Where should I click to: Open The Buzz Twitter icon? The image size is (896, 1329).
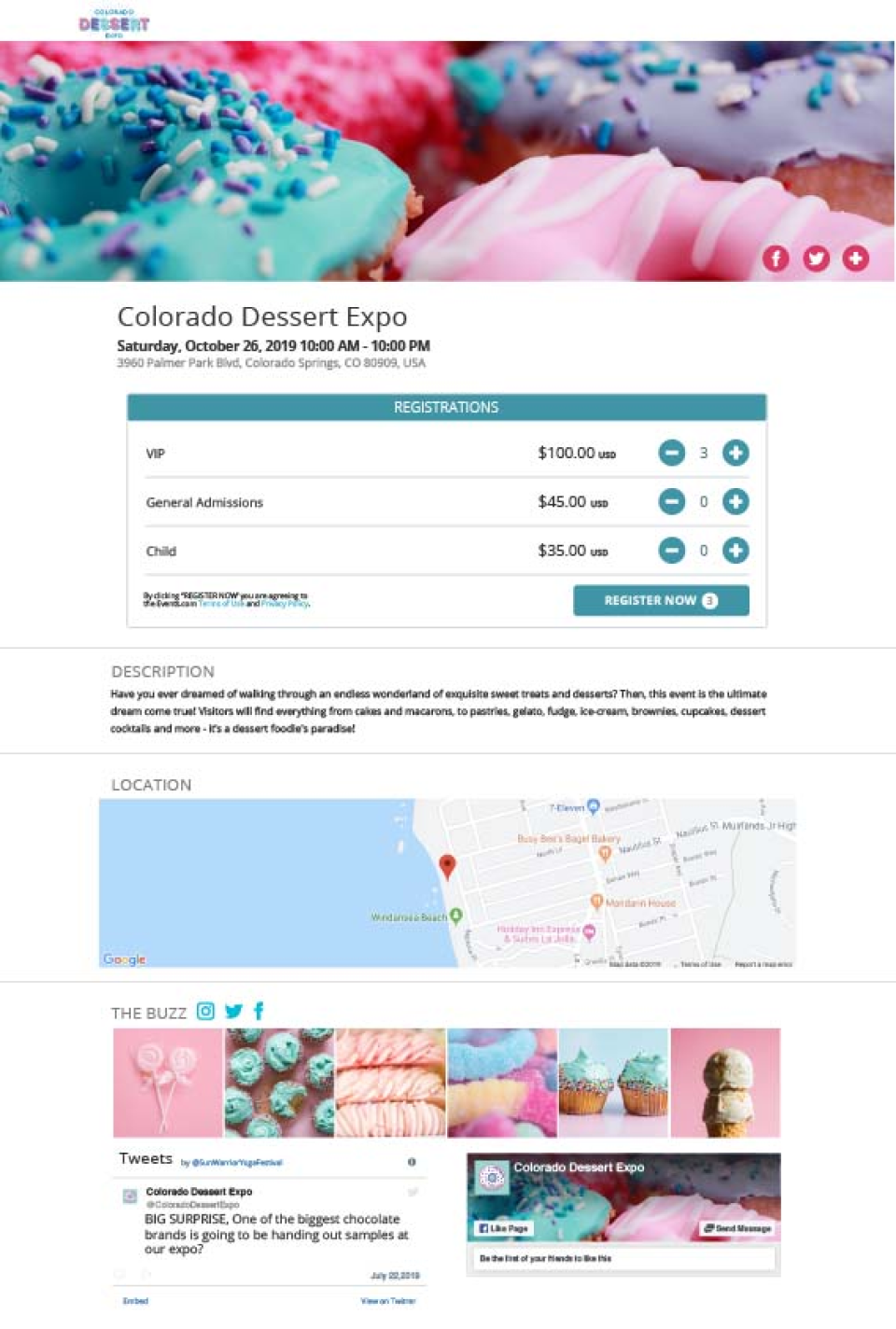(233, 1011)
